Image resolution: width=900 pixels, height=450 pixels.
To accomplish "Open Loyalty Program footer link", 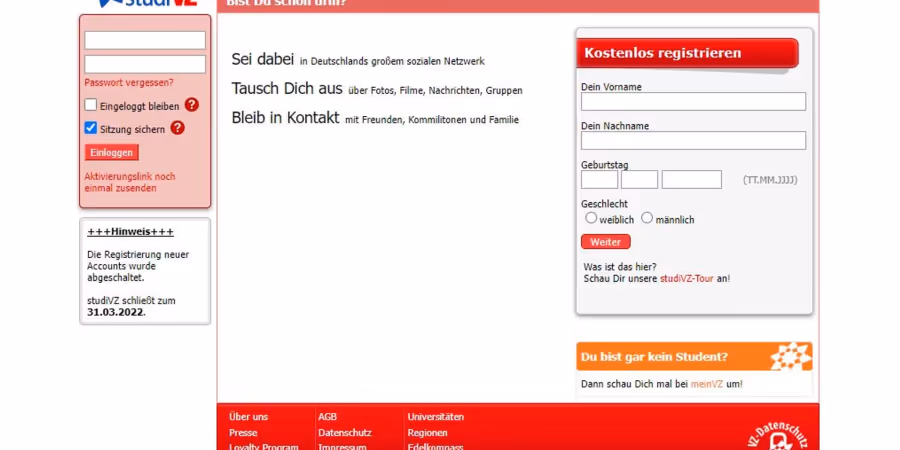I will [263, 447].
